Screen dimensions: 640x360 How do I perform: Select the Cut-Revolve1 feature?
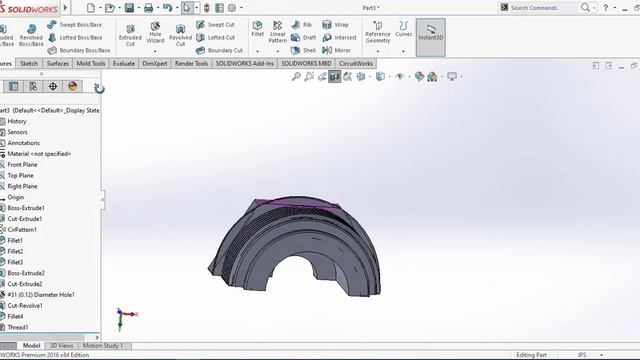24,305
